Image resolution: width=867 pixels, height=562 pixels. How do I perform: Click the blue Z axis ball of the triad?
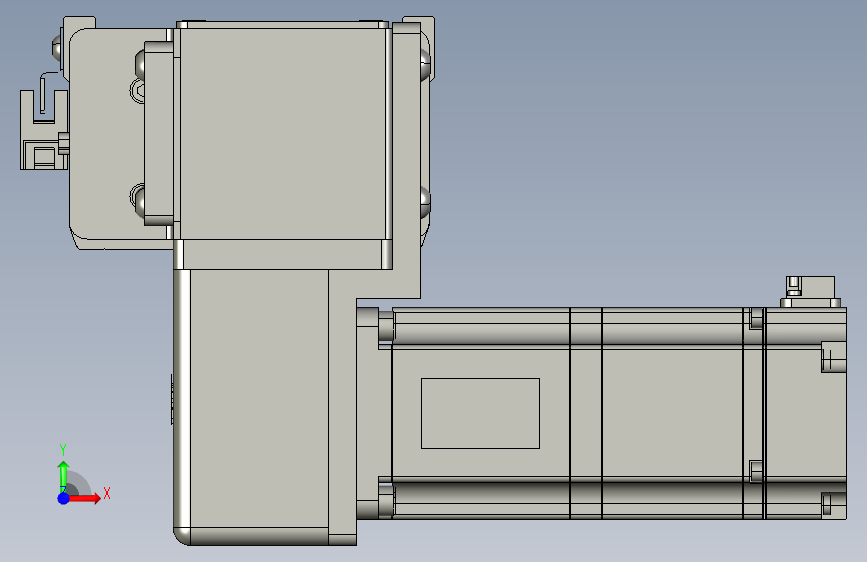(64, 498)
